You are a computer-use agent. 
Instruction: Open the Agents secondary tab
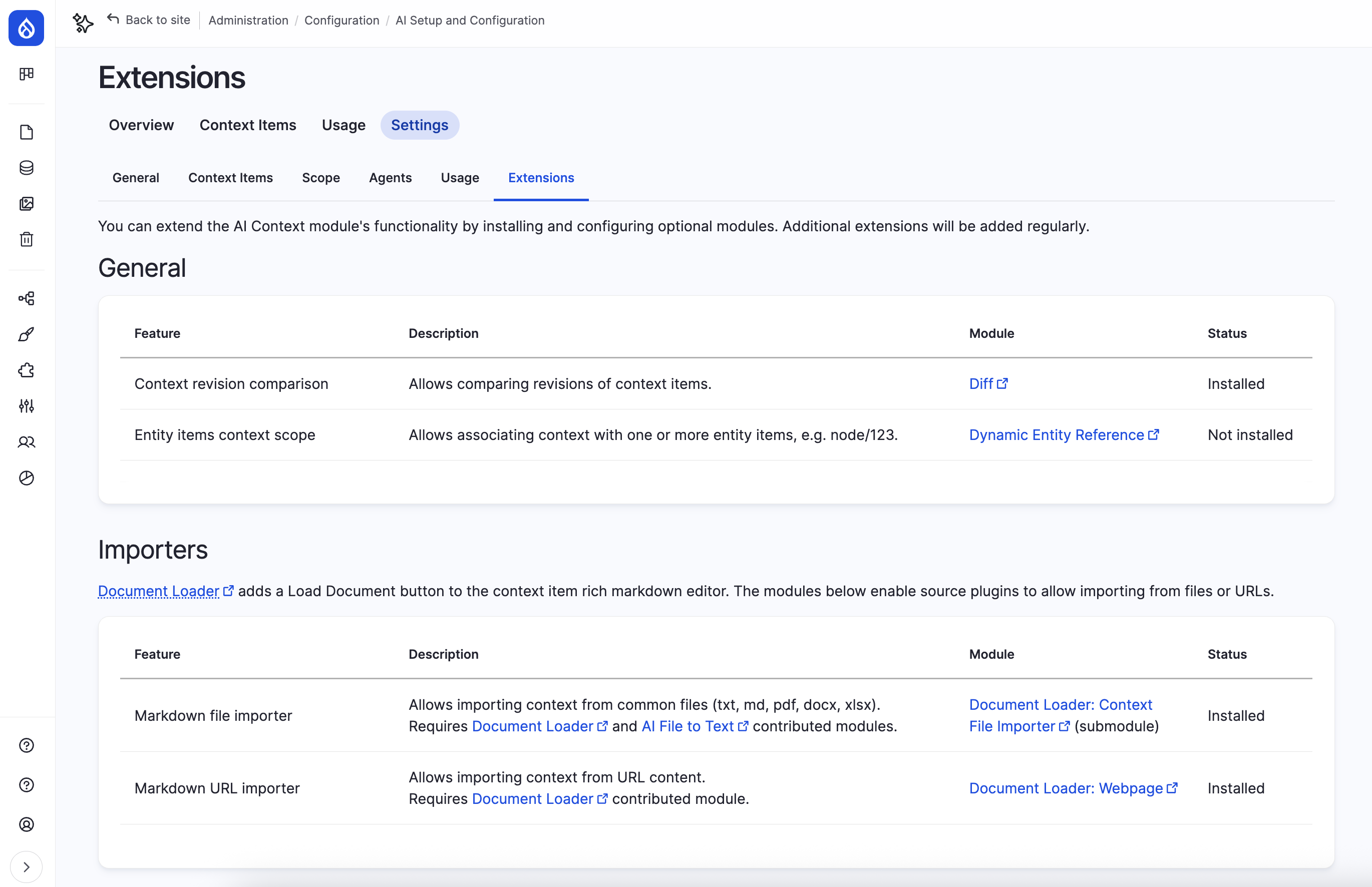point(391,177)
